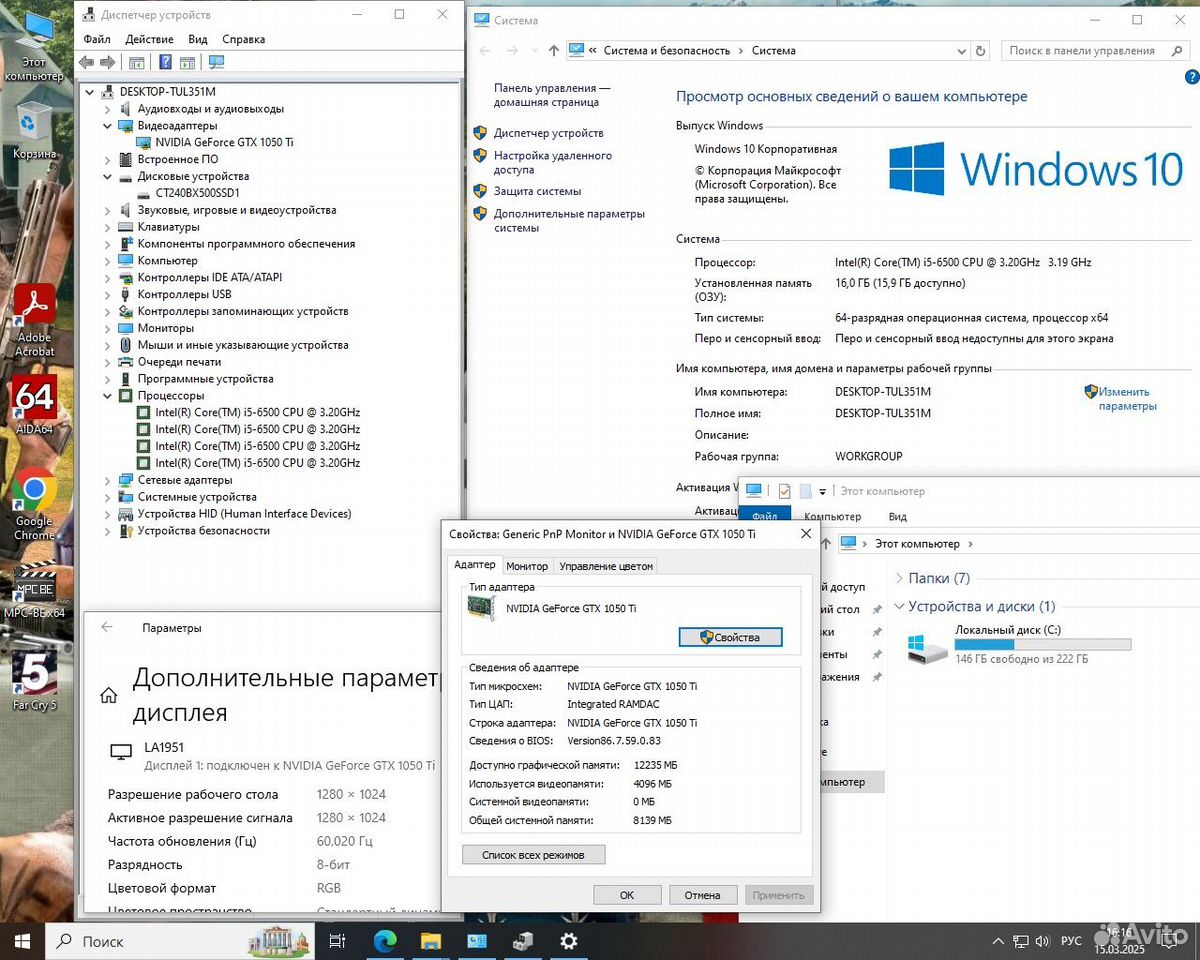The height and width of the screenshot is (960, 1200).
Task: Click Up arrow in System window address bar
Action: click(554, 51)
